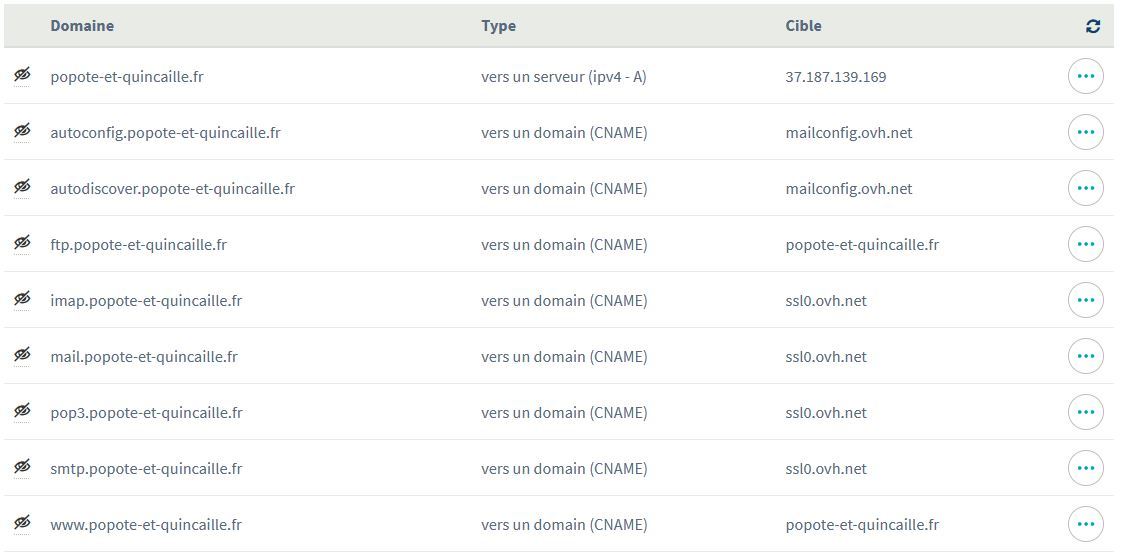Open actions menu for 37.187.139.169 record
The height and width of the screenshot is (558, 1122).
[x=1085, y=76]
